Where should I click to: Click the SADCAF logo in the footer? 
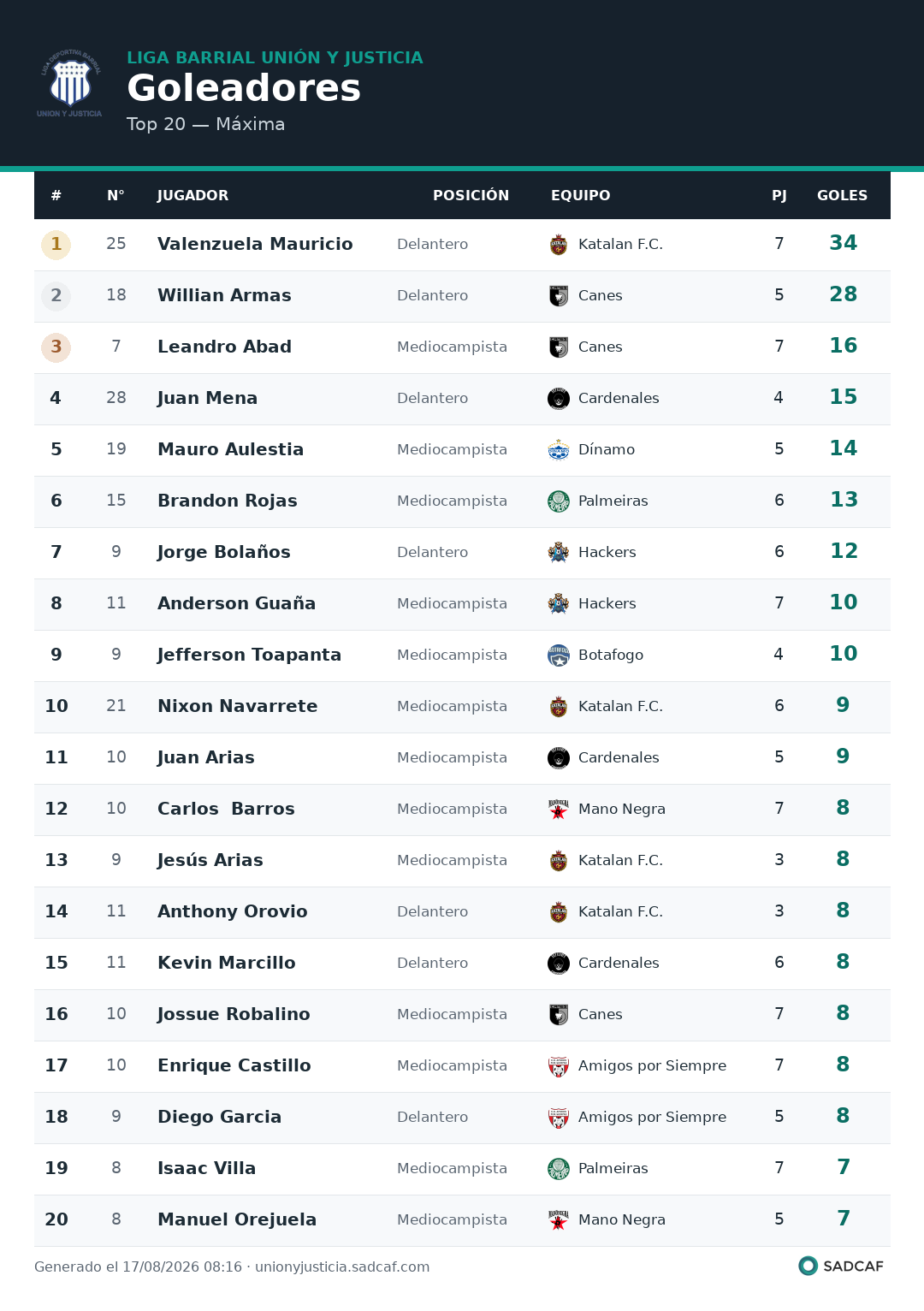pyautogui.click(x=840, y=1266)
